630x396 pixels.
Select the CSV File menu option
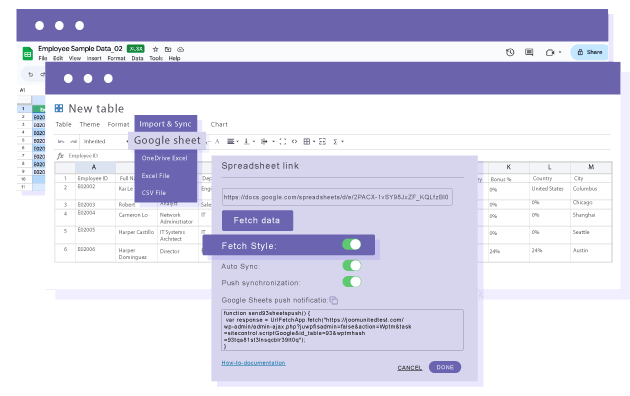[153, 193]
